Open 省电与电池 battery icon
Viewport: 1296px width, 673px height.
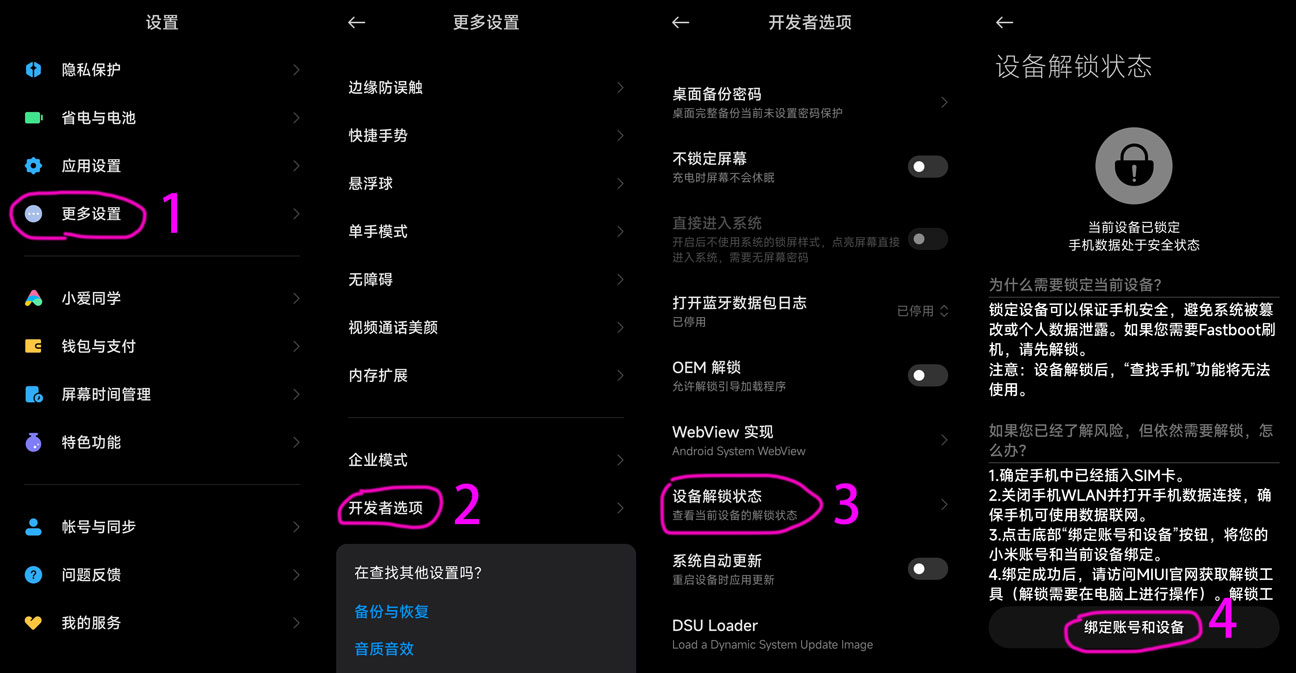34,118
